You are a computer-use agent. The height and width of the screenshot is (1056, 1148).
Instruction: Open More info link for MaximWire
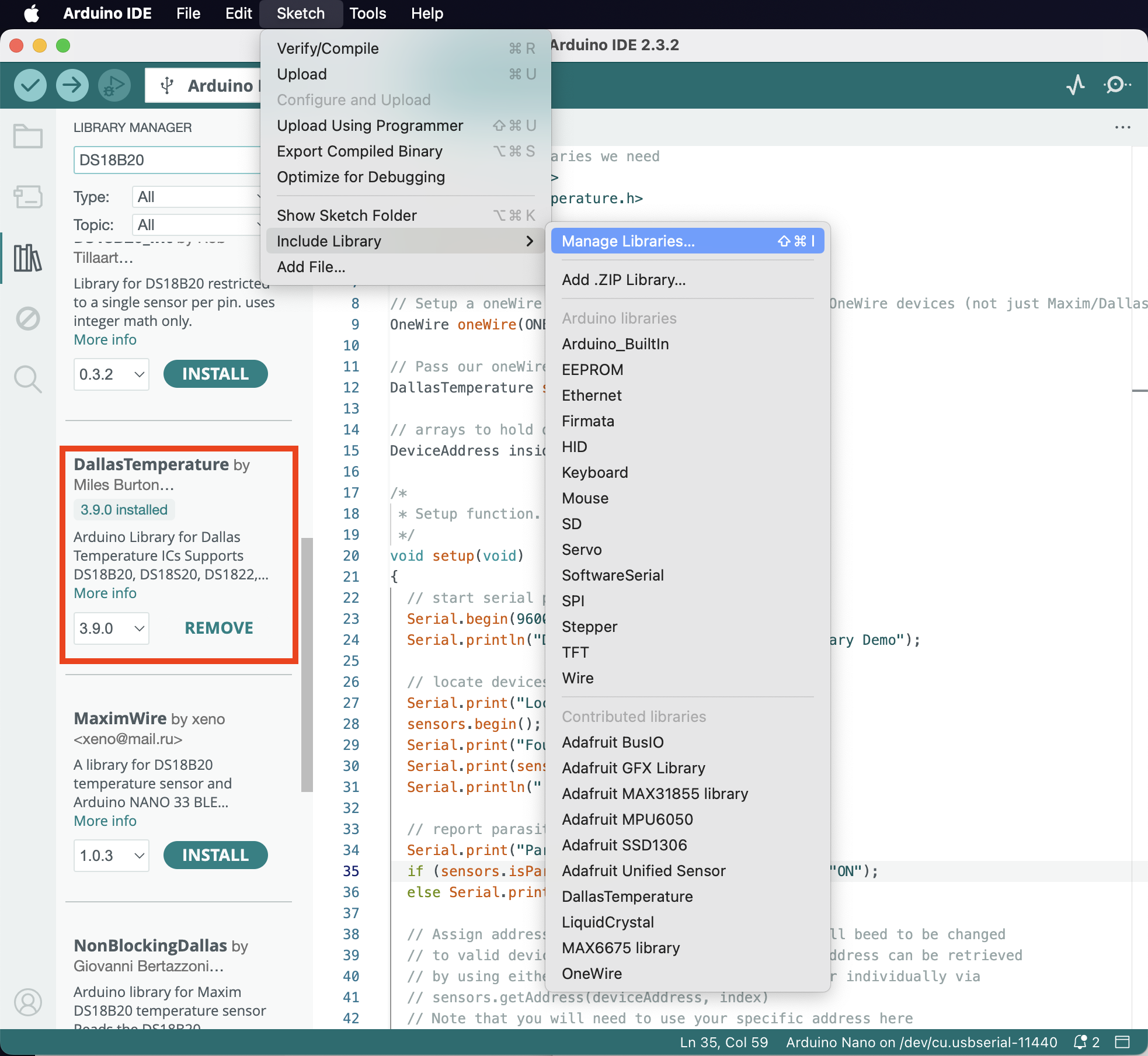pos(105,821)
